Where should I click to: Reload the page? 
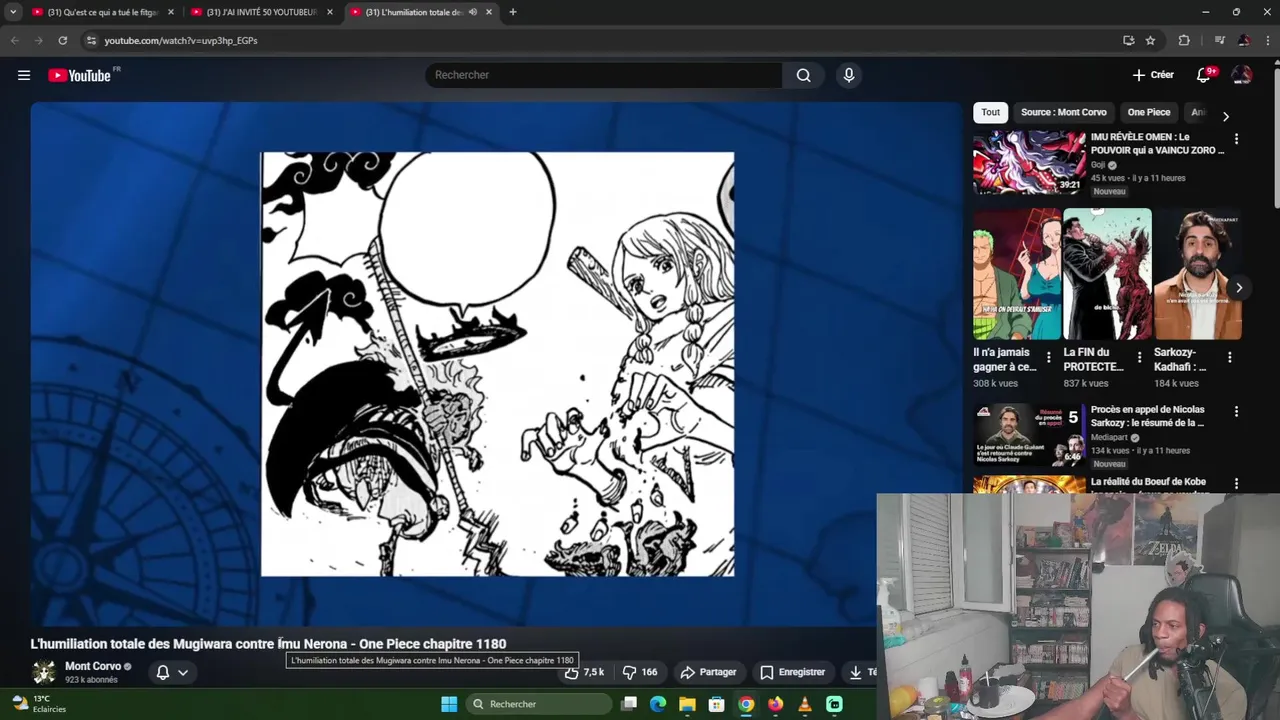click(62, 40)
